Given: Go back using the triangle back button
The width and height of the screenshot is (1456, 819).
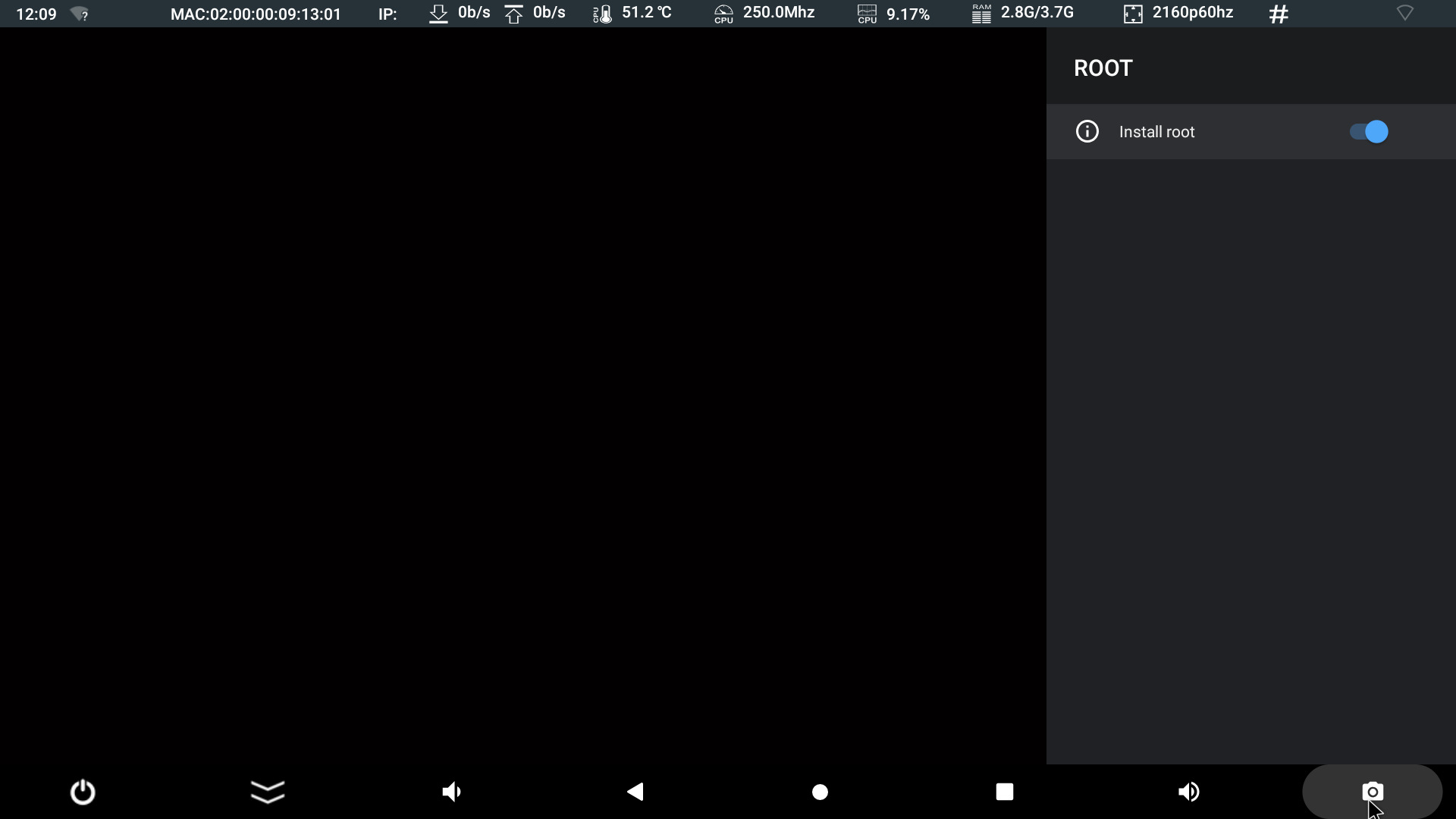Looking at the screenshot, I should 635,792.
